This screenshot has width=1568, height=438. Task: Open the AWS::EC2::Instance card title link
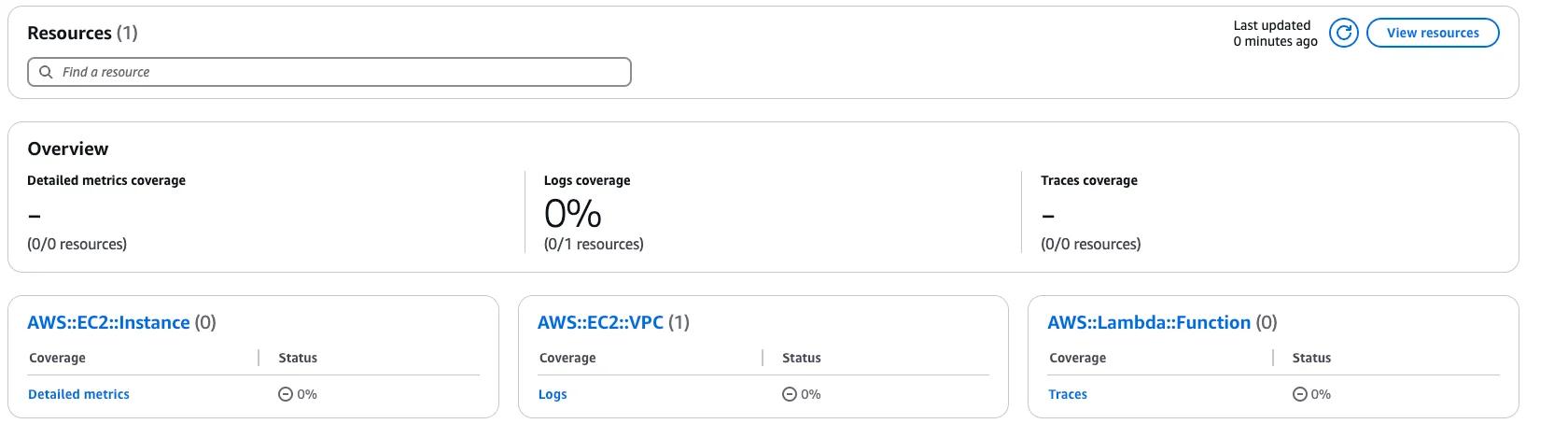point(108,323)
